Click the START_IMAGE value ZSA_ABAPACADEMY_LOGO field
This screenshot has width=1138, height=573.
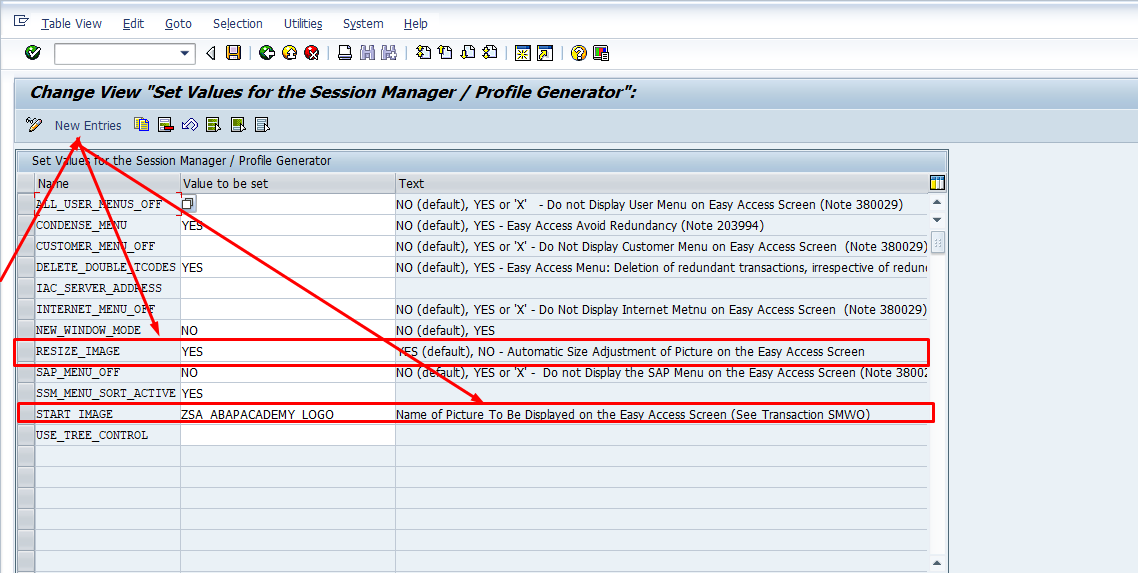pos(287,414)
